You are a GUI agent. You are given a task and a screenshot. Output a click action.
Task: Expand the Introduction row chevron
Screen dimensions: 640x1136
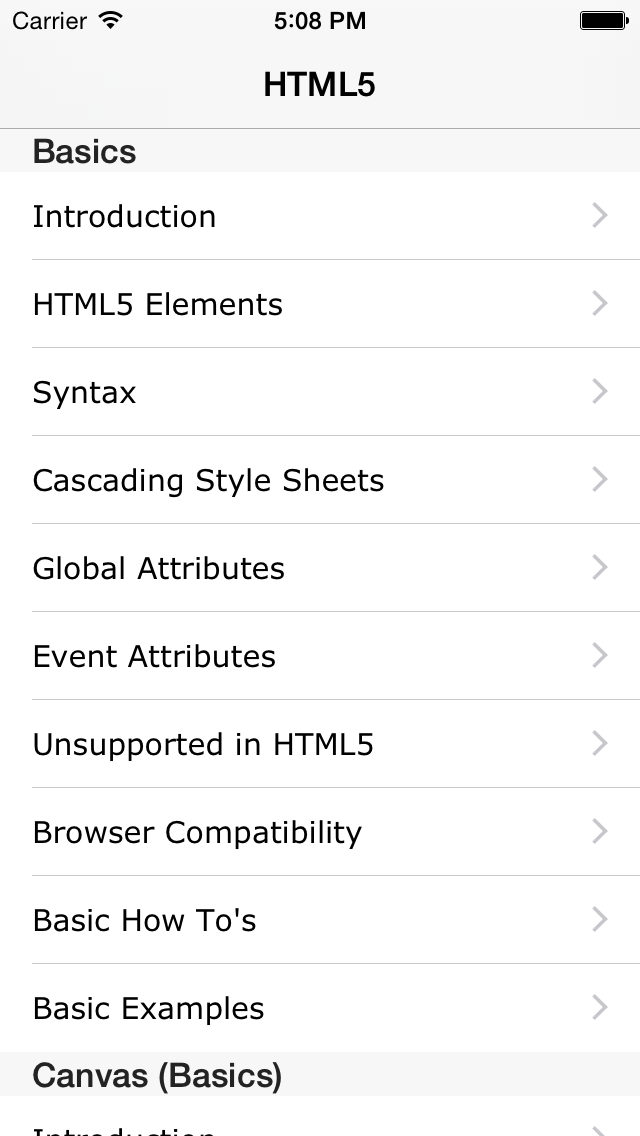click(599, 215)
